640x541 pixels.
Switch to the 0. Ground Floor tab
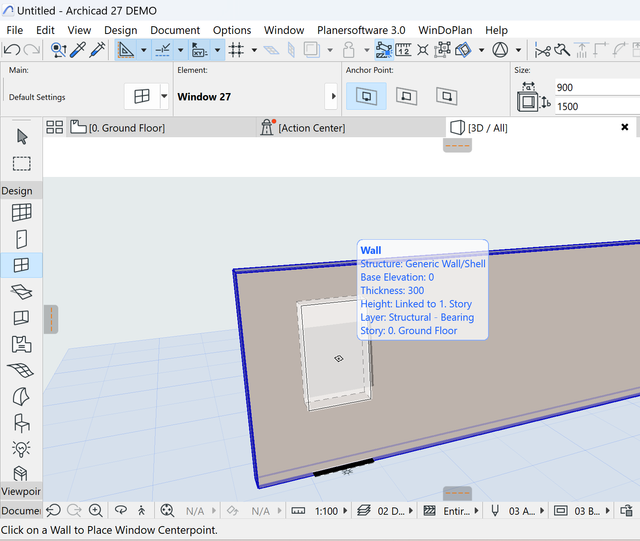126,128
